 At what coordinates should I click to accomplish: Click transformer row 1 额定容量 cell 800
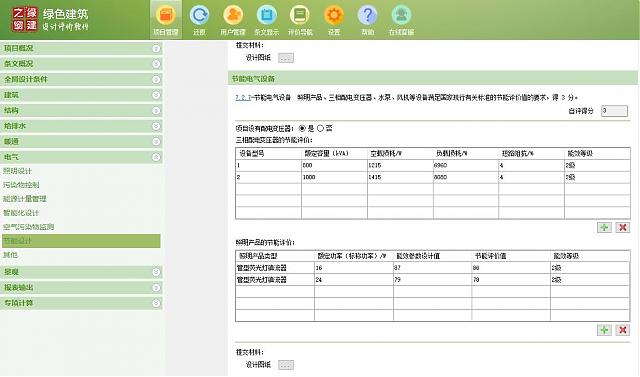point(334,165)
